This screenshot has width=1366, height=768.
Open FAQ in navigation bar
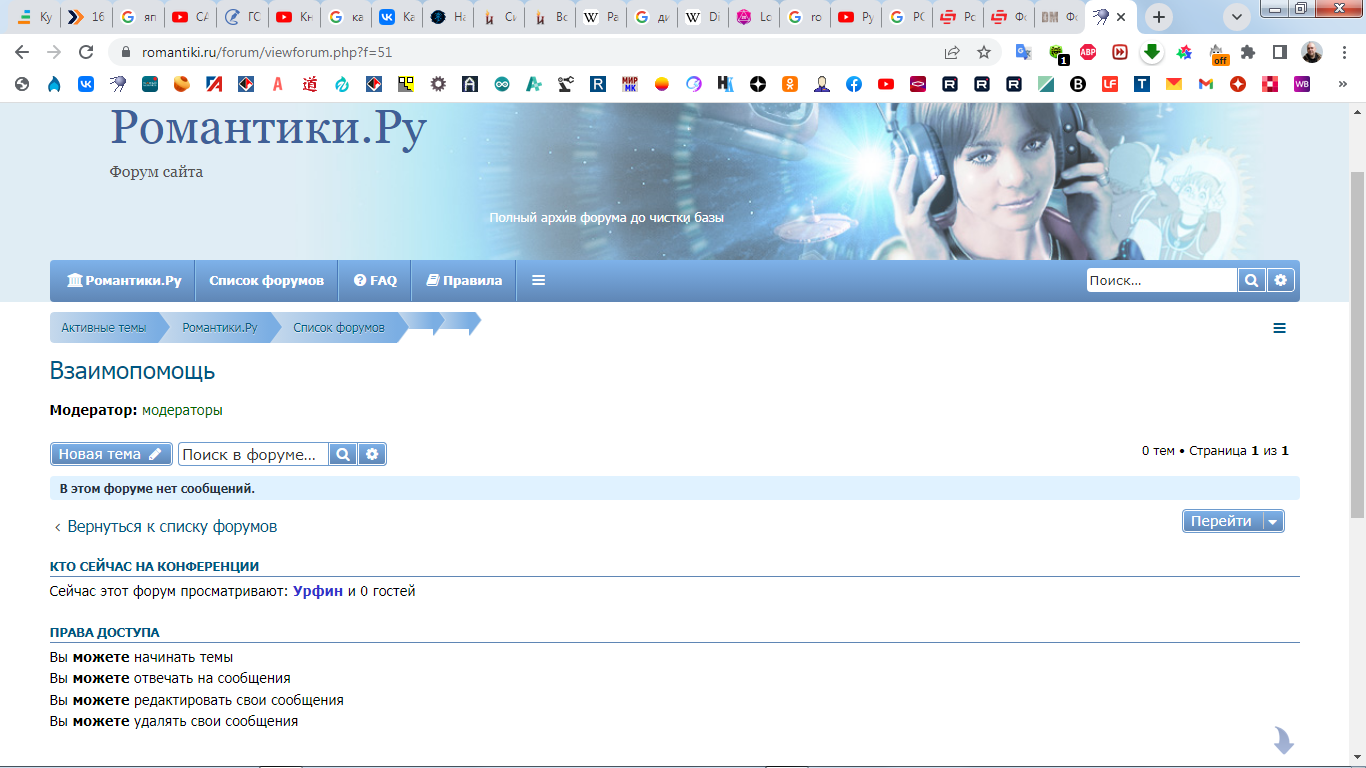click(x=375, y=281)
